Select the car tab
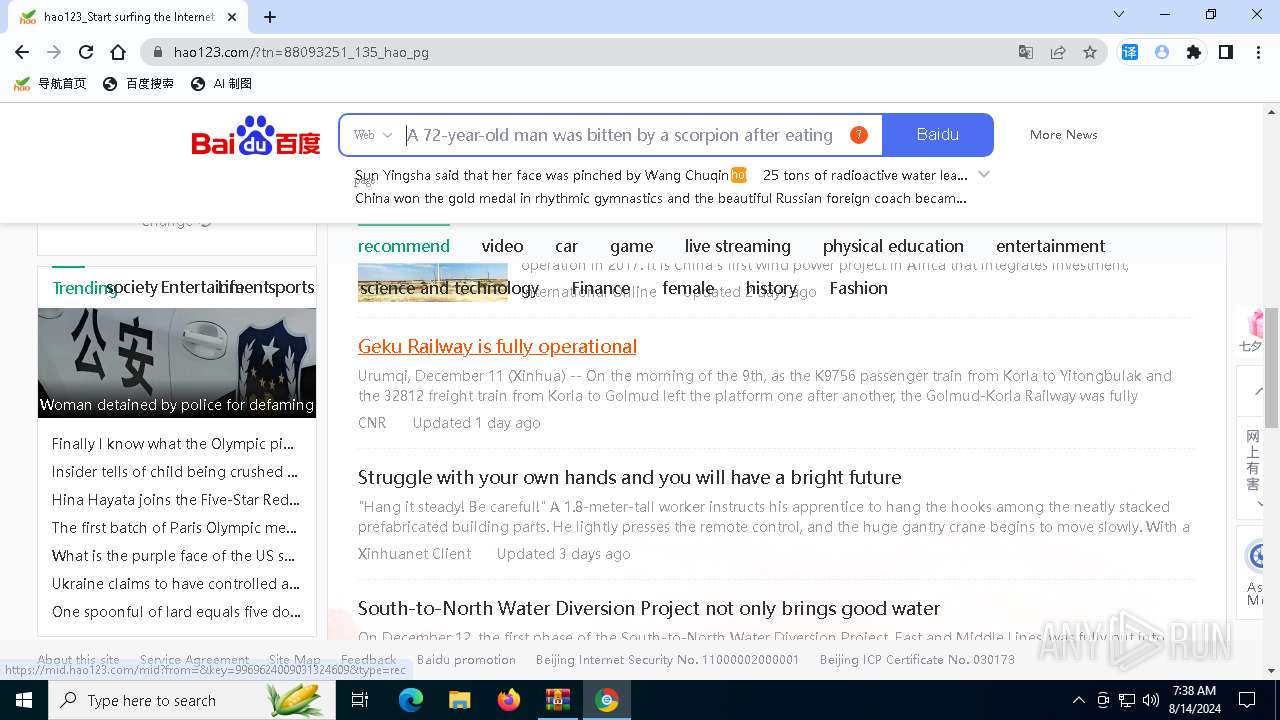 point(567,246)
